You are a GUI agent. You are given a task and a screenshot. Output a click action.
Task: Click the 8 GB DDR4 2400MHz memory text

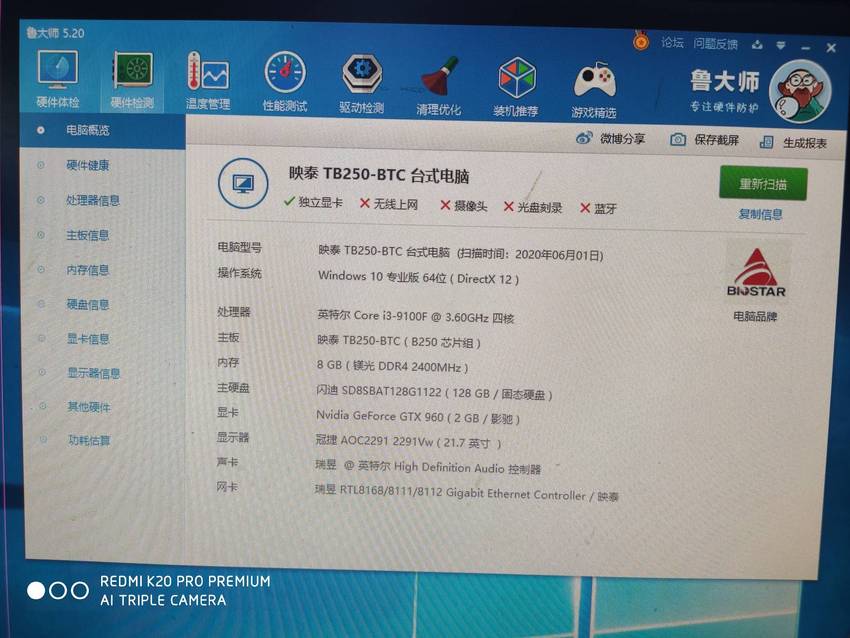[392, 366]
